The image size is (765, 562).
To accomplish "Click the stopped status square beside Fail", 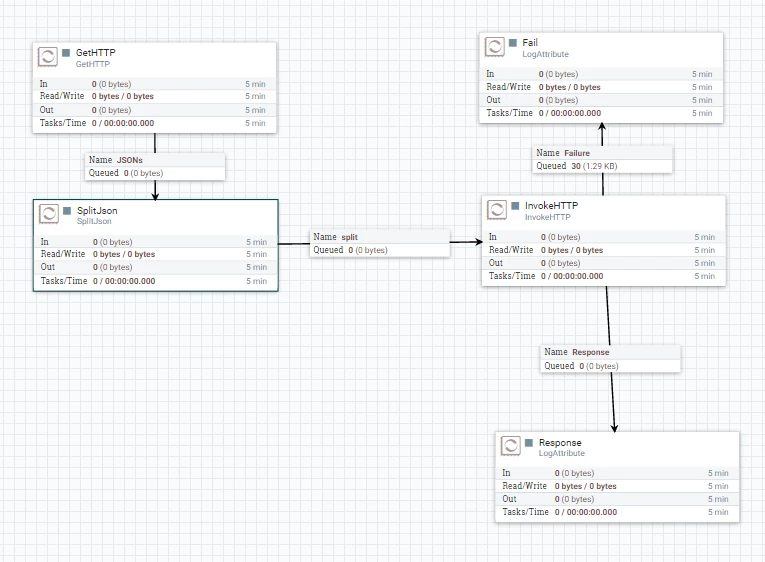I will click(513, 43).
